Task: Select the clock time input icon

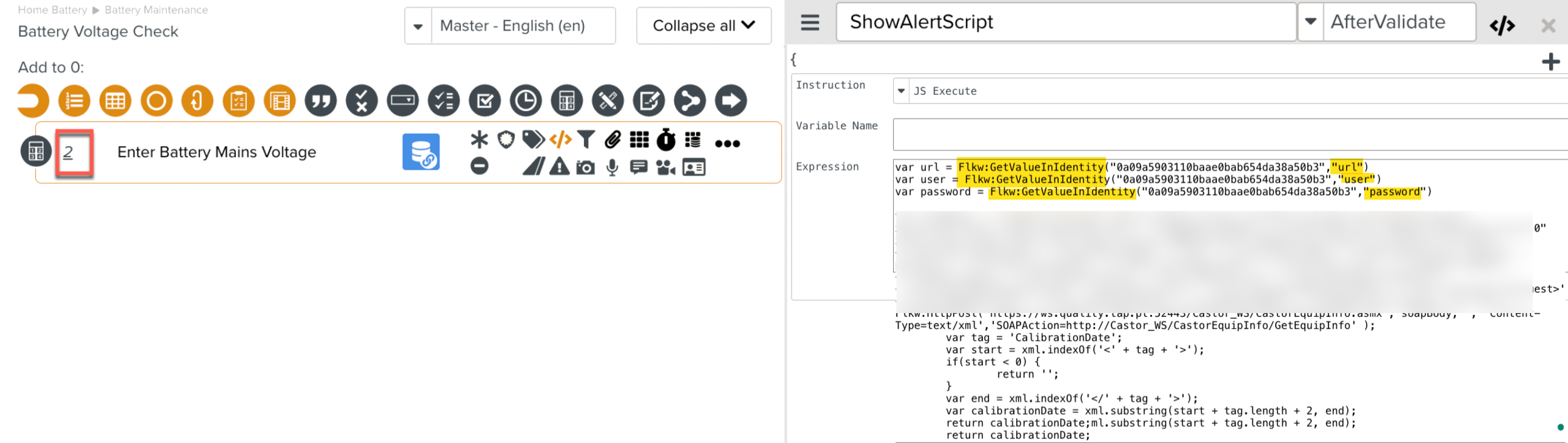Action: (x=526, y=100)
